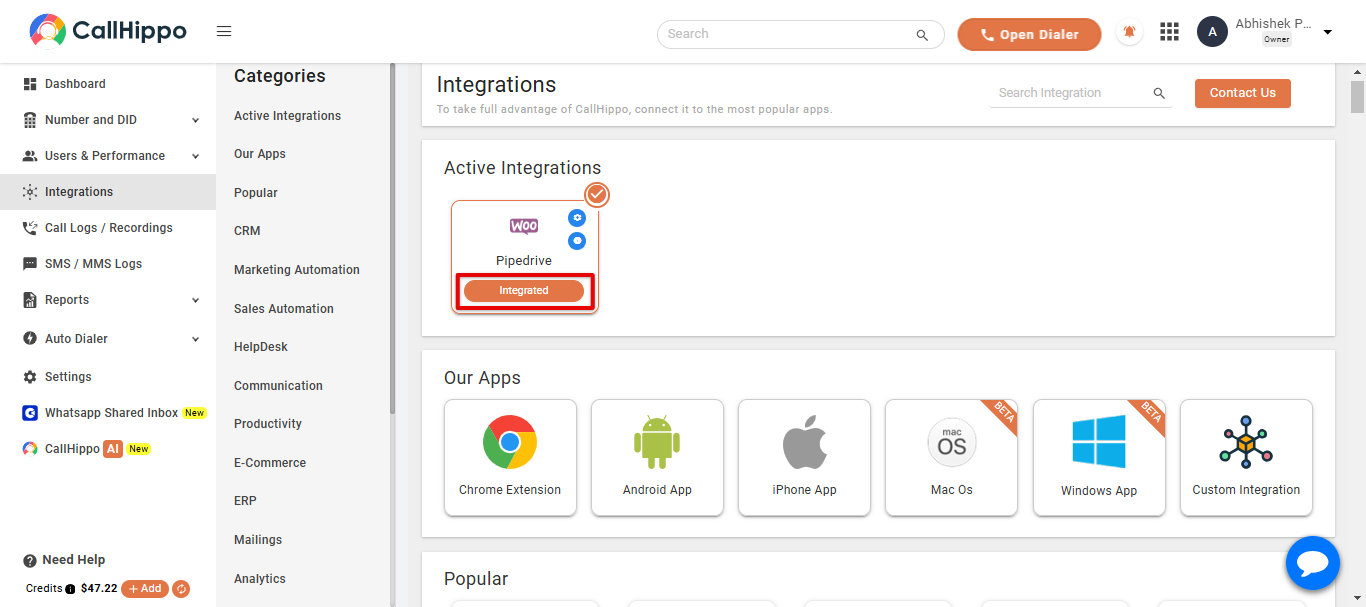Click the checkmark badge on Pipedrive card

click(597, 194)
